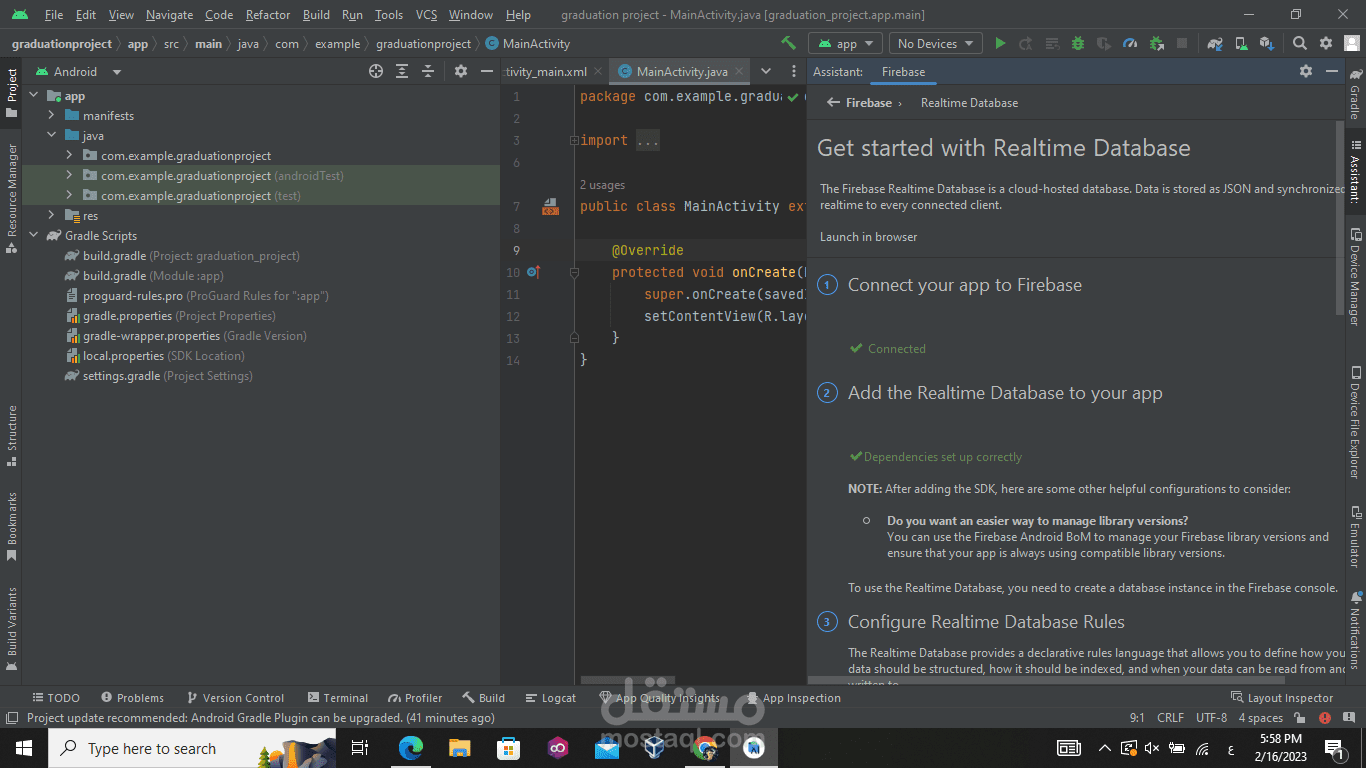
Task: Open the SDK Manager icon
Action: tap(1267, 44)
